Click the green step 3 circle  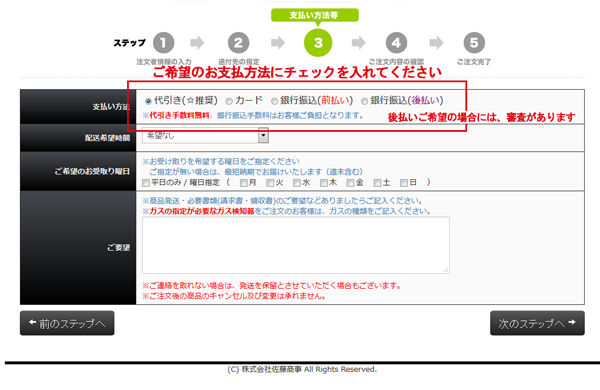point(318,42)
